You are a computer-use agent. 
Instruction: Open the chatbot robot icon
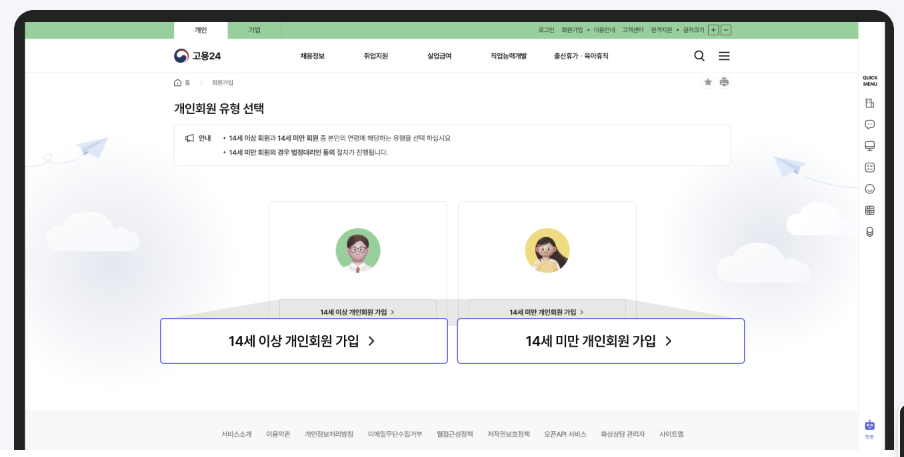tap(869, 426)
